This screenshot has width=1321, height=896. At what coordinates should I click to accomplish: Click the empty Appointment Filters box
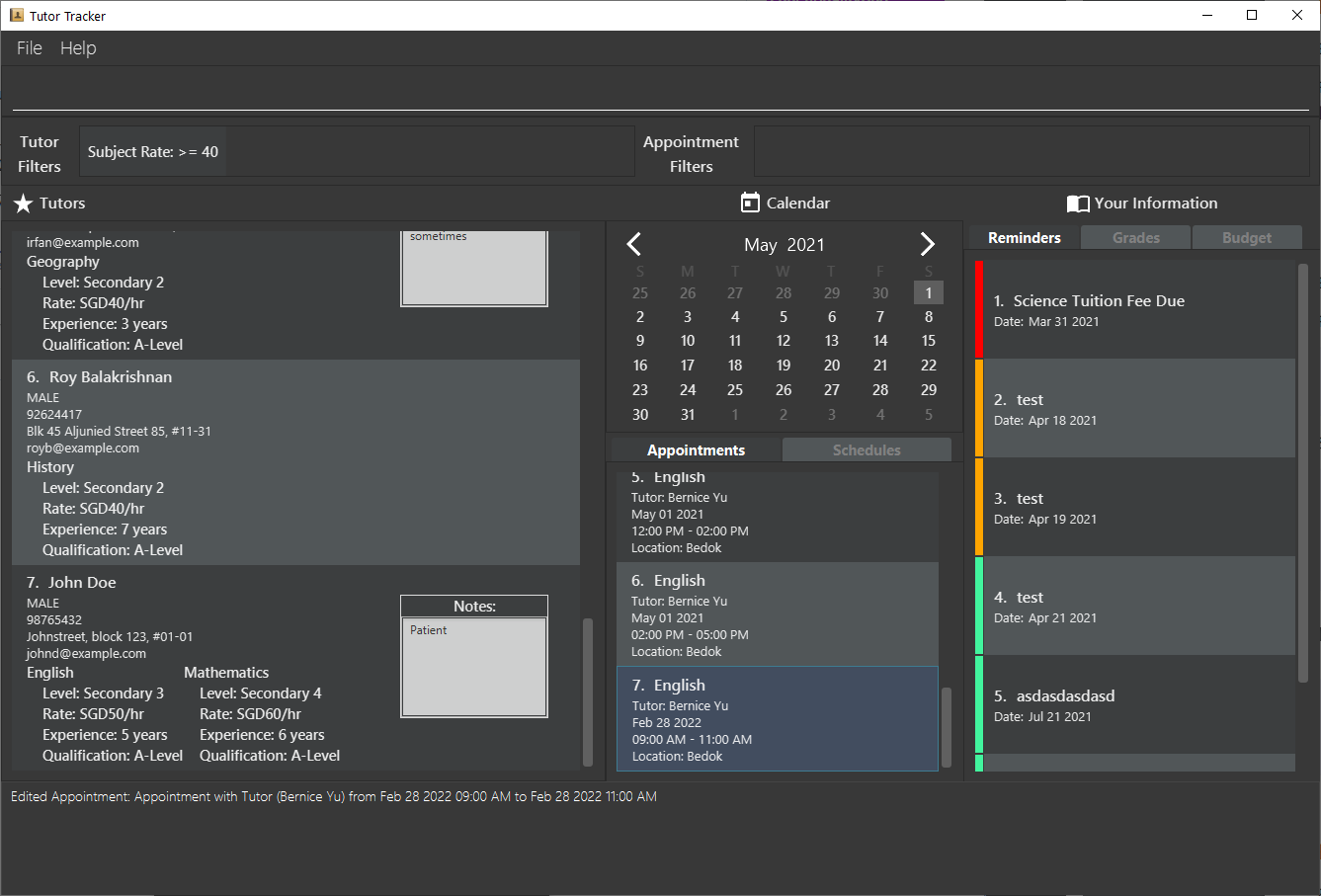(1032, 151)
